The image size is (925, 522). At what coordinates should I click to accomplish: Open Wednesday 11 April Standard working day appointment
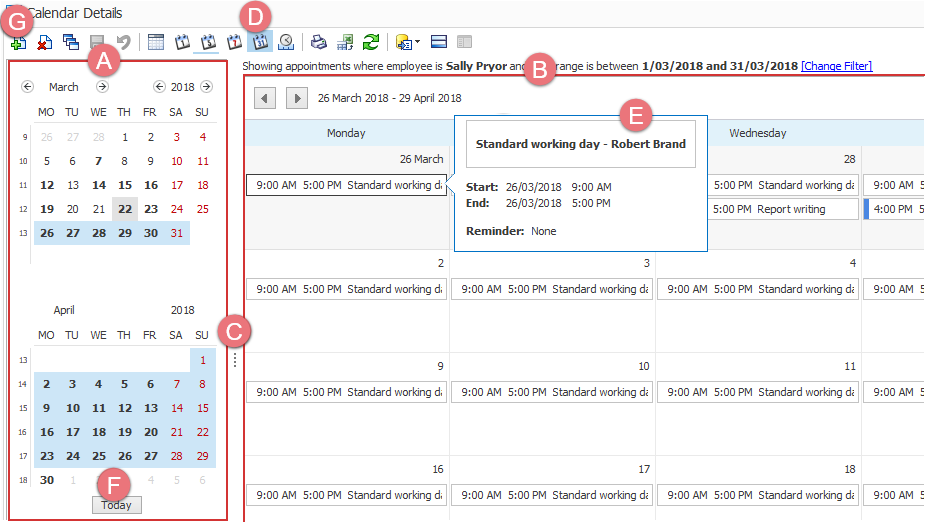click(757, 392)
